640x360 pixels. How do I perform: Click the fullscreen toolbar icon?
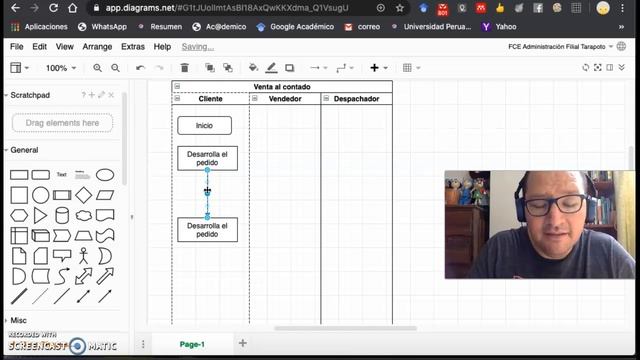pyautogui.click(x=598, y=67)
